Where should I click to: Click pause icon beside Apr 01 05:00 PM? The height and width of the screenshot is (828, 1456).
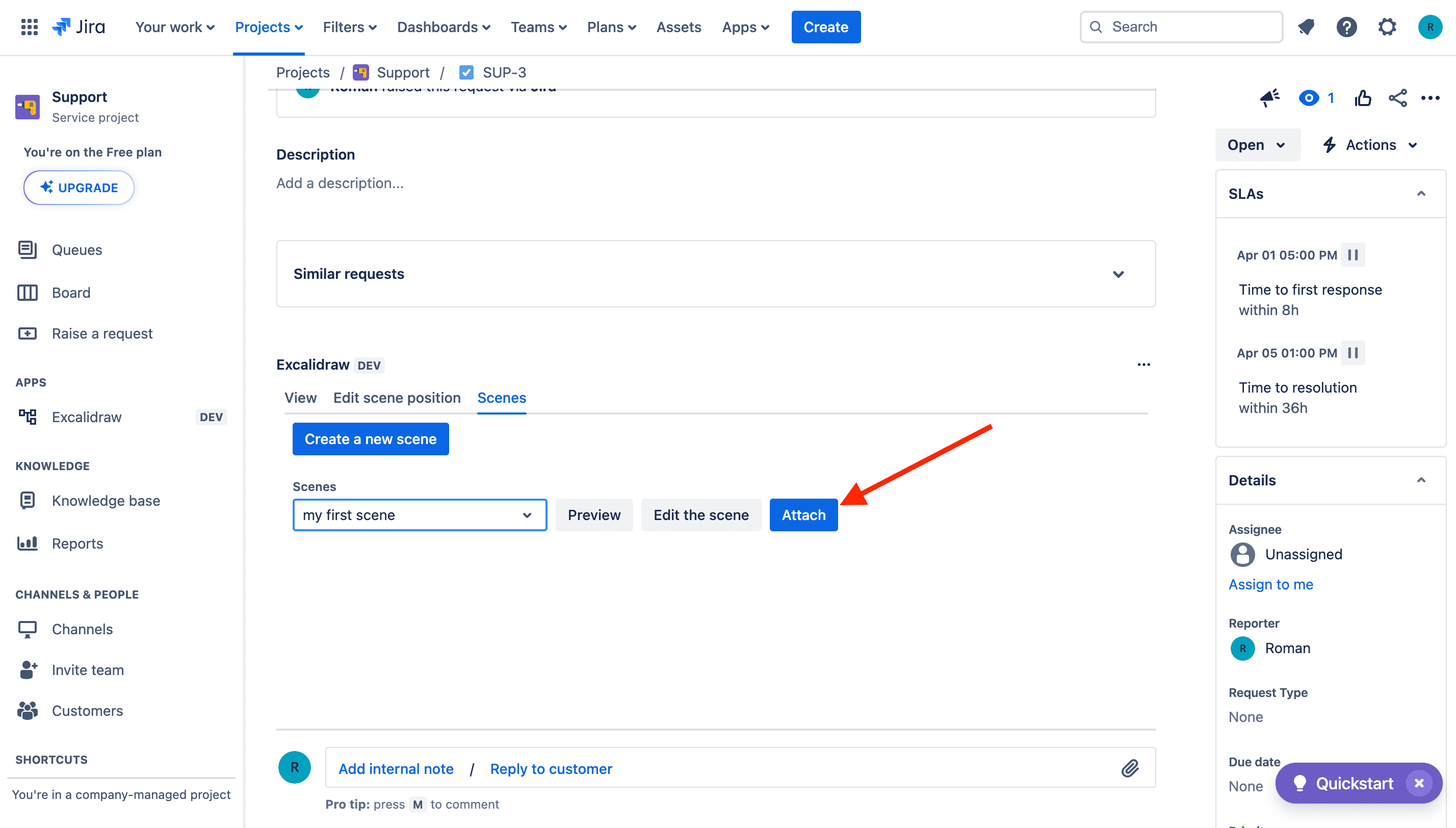click(1353, 255)
